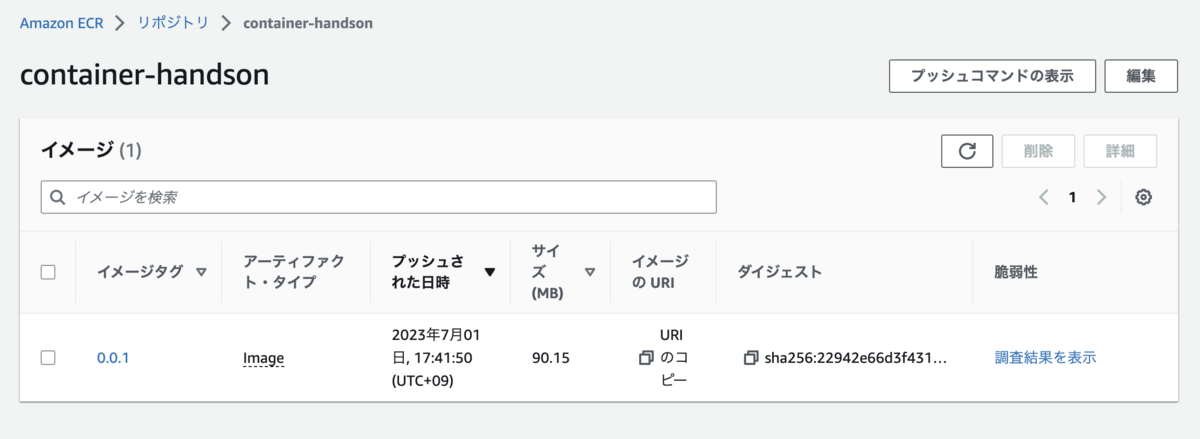Open image tag 0.0.1 link

click(x=113, y=358)
